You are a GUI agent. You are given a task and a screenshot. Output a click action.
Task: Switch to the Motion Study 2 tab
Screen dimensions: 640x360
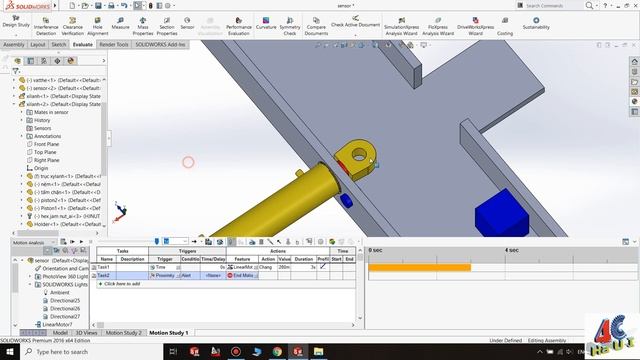point(124,333)
